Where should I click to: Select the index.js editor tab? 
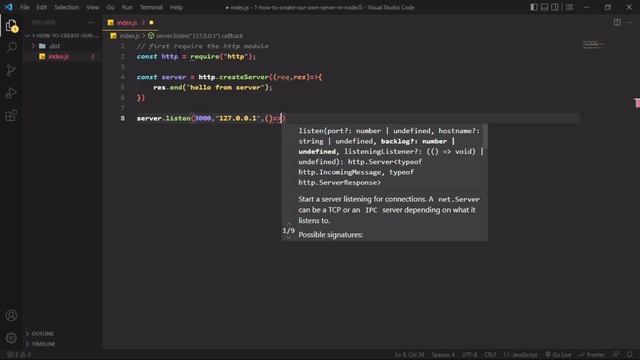[x=130, y=22]
